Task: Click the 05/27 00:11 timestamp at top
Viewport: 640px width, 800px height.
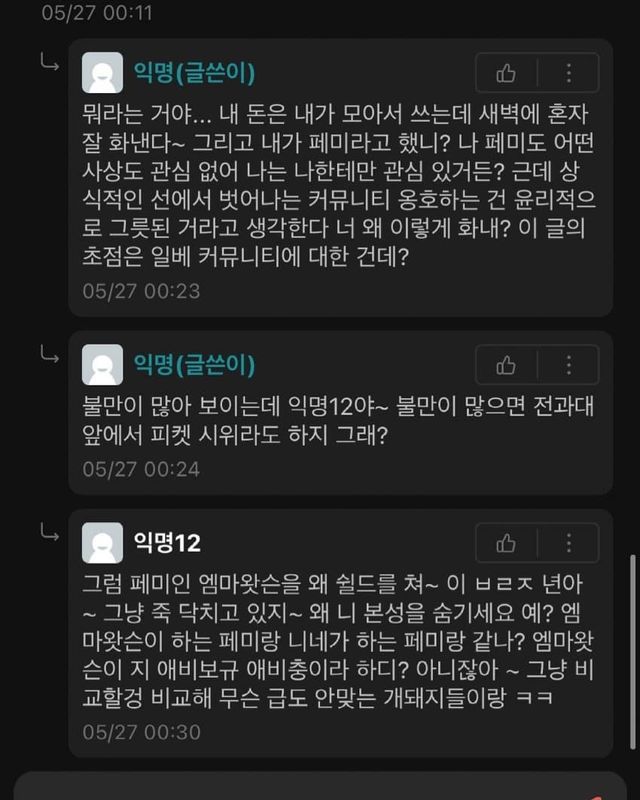Action: 97,13
